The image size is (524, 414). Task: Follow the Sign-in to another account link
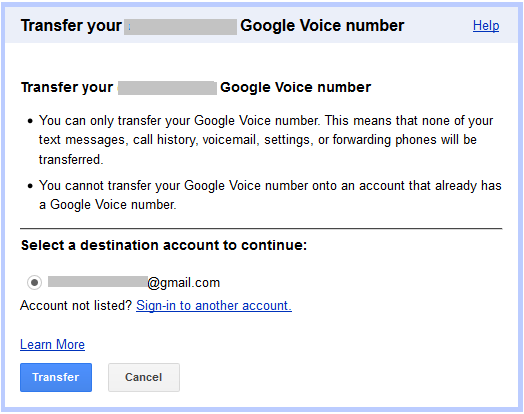(214, 306)
